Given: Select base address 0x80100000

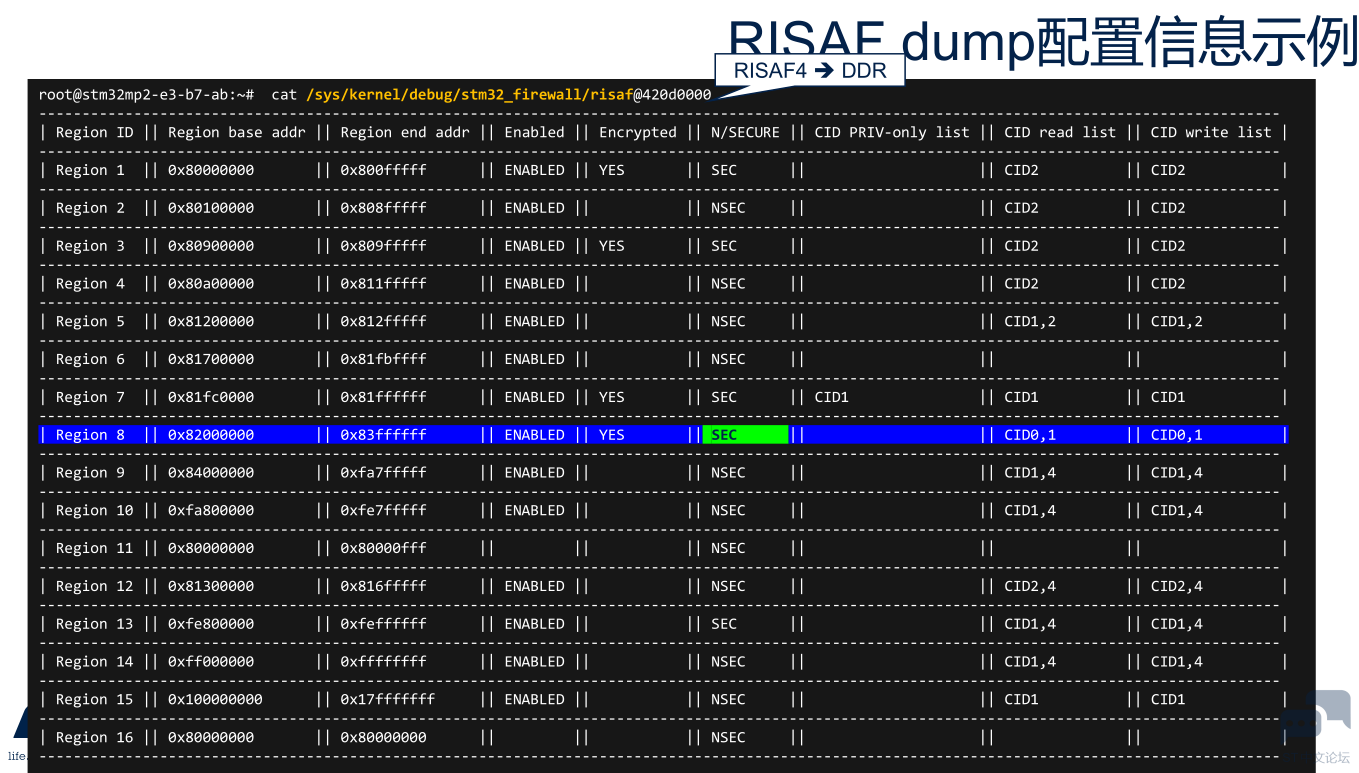Looking at the screenshot, I should point(211,208).
